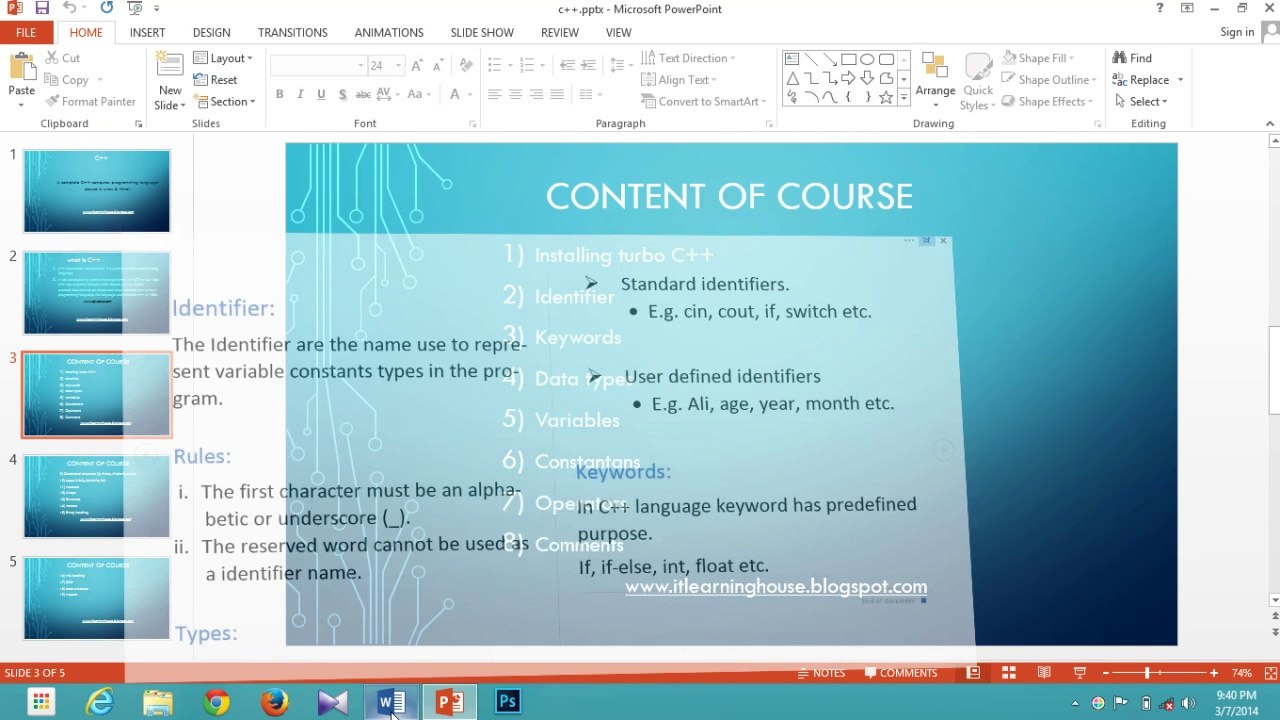Click the Format Painter tool

(x=89, y=101)
